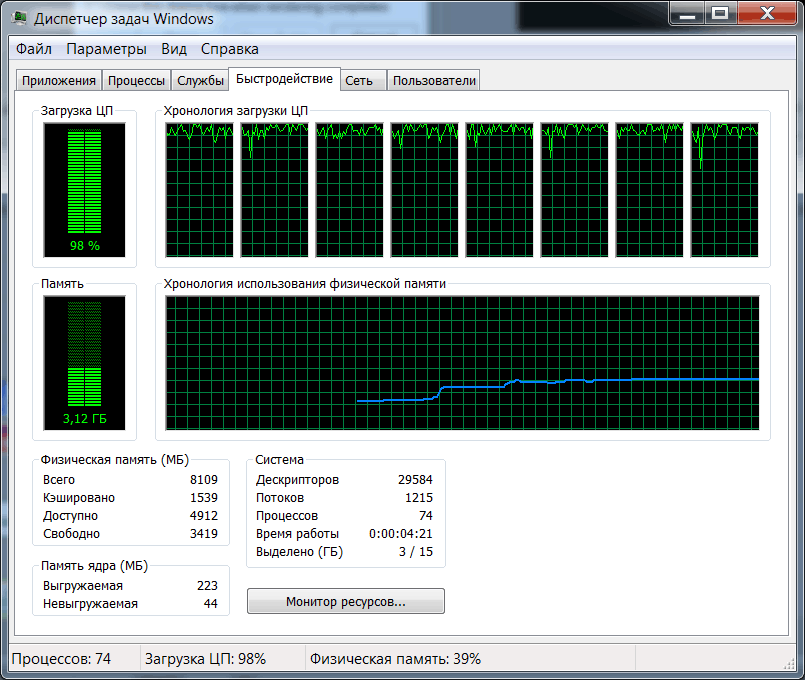Open the Файл menu

(34, 49)
